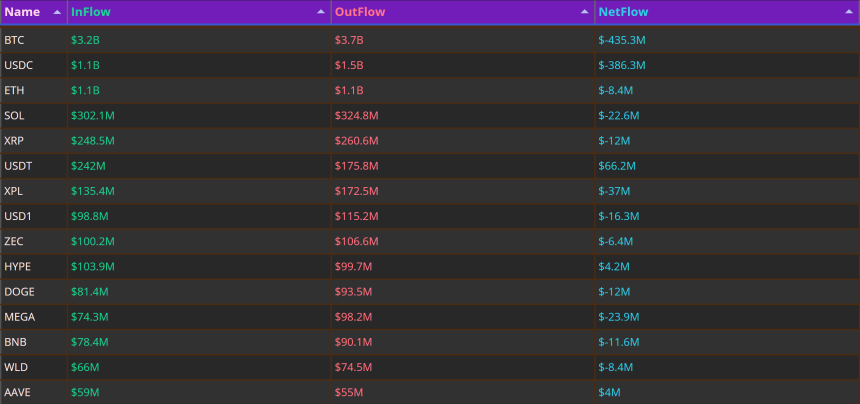Select MEGA NetFlow value $-23.9M
The width and height of the screenshot is (860, 404).
(x=619, y=317)
